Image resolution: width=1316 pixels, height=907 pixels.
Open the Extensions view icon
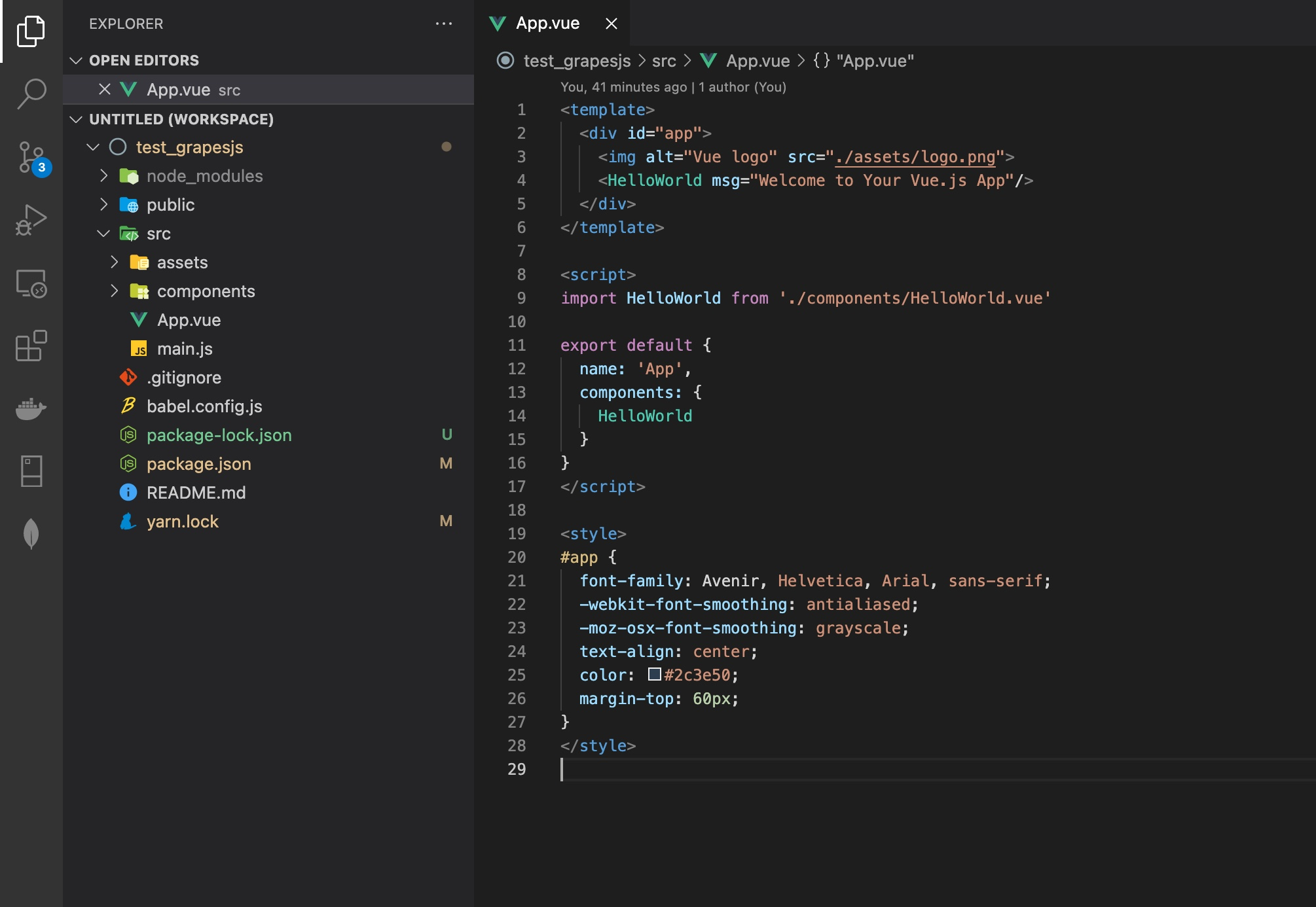[x=31, y=346]
